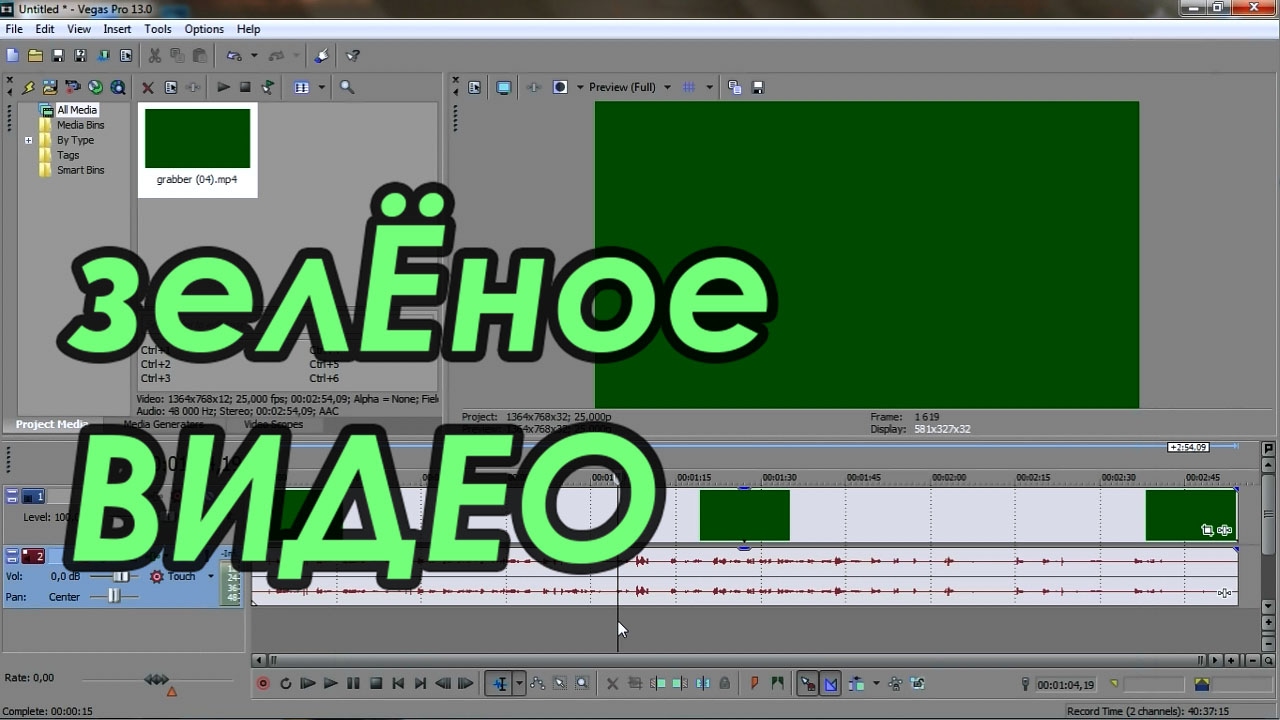Open the Options menu
This screenshot has height=720, width=1280.
[204, 29]
